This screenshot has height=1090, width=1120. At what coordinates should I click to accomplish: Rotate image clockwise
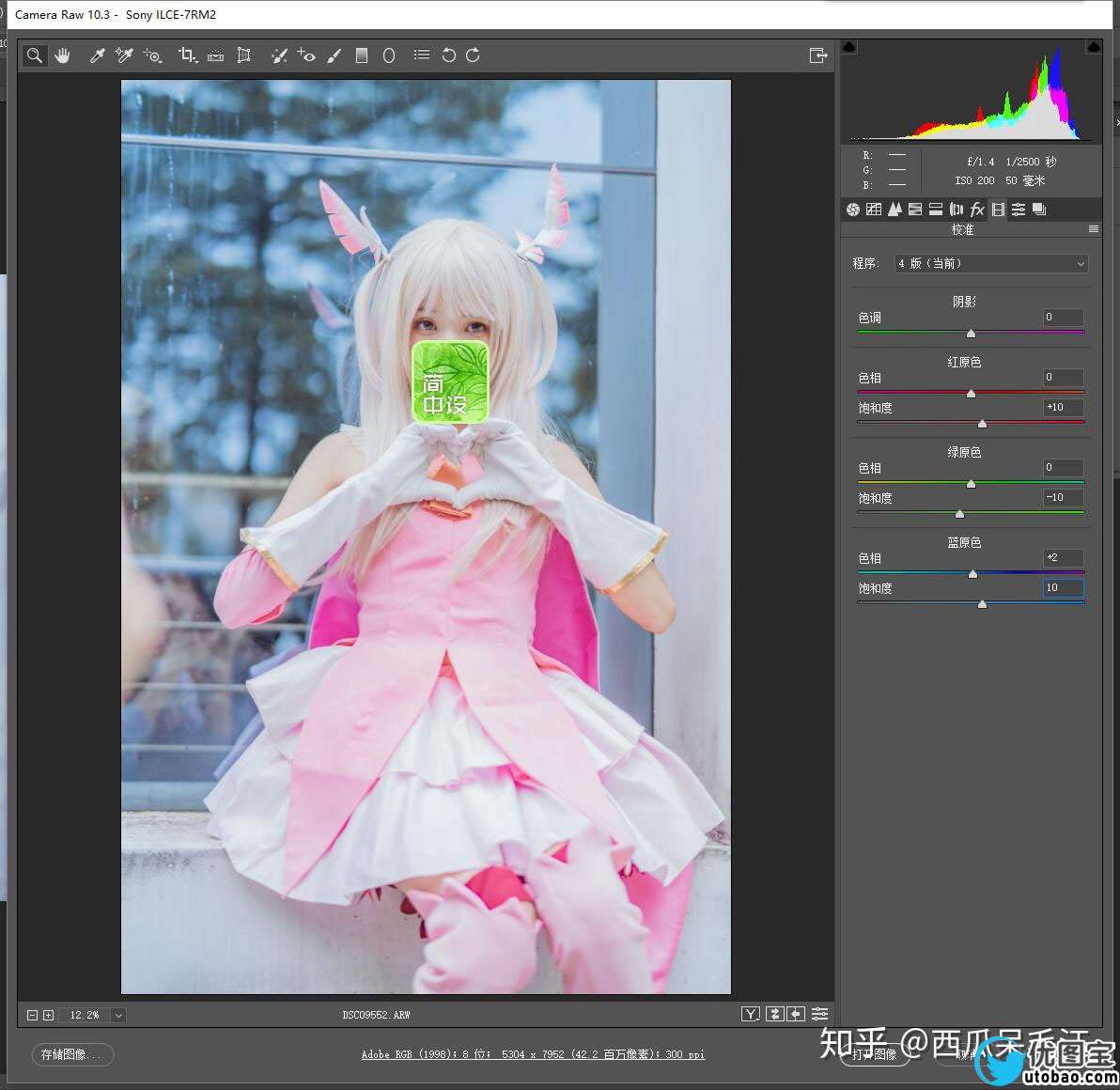click(x=473, y=55)
